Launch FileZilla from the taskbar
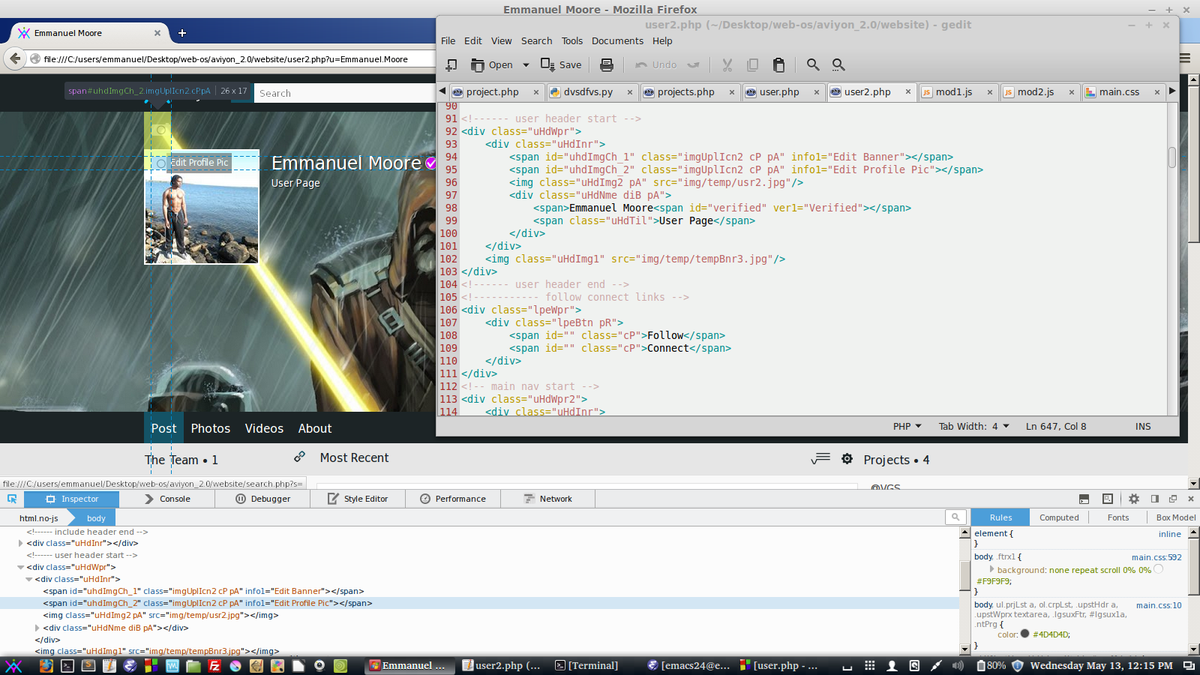The image size is (1200, 675). pyautogui.click(x=214, y=666)
